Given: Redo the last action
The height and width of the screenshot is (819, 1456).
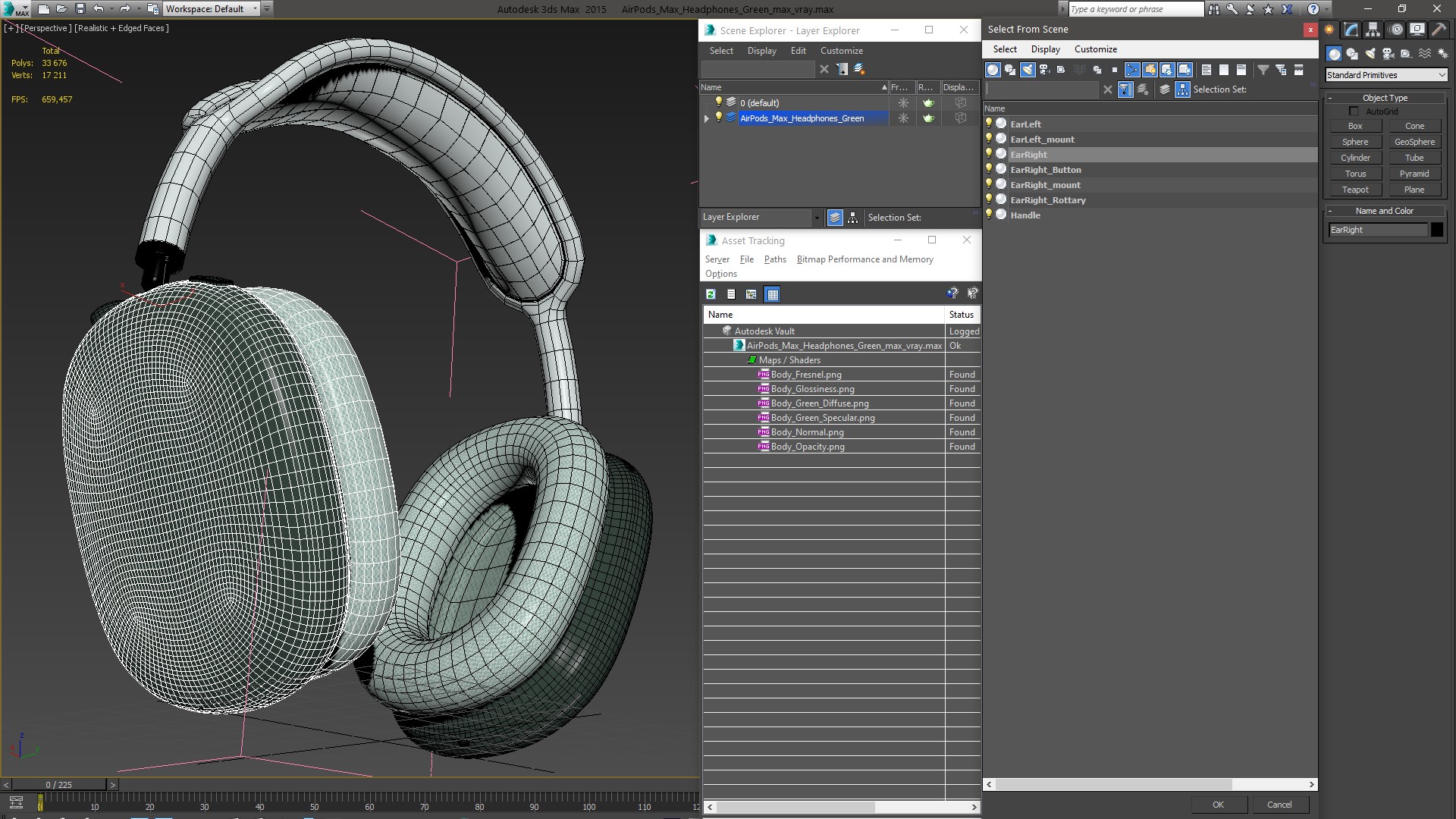Looking at the screenshot, I should pyautogui.click(x=125, y=9).
